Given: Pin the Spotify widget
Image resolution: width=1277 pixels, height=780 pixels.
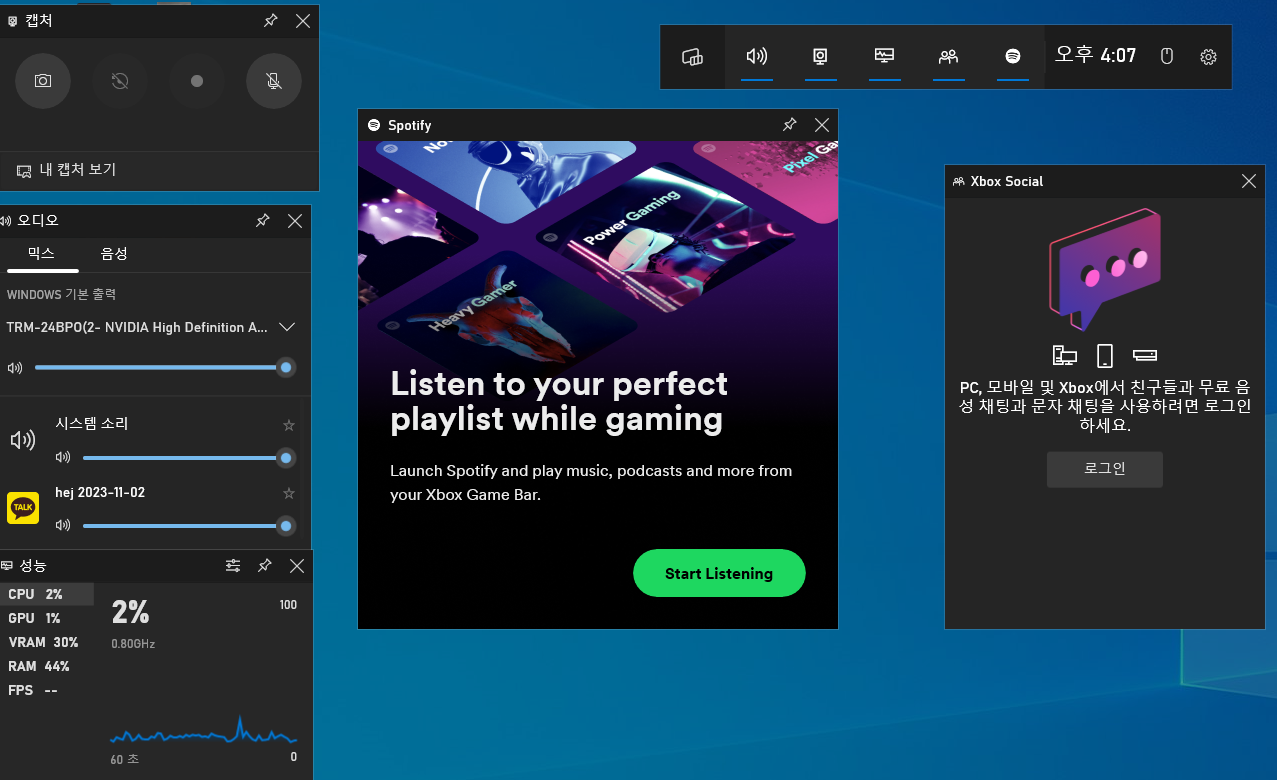Looking at the screenshot, I should click(789, 125).
